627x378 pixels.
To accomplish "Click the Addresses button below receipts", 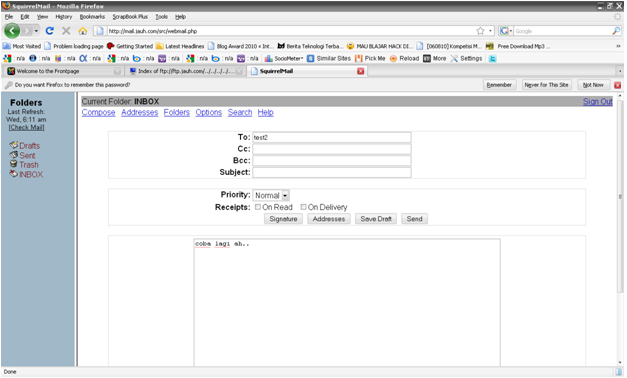I will click(x=329, y=219).
